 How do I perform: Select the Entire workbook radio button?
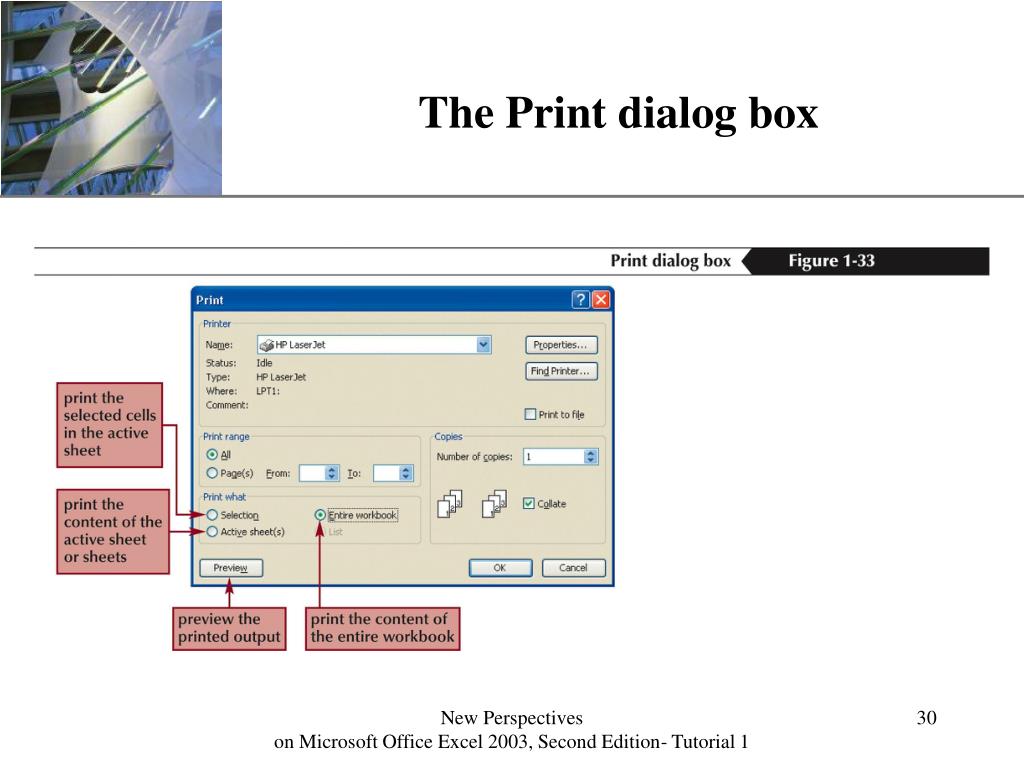[320, 515]
